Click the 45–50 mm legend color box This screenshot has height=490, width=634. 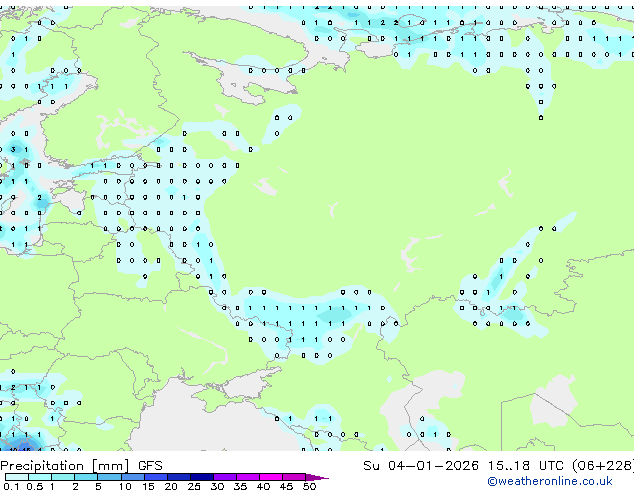tap(294, 477)
